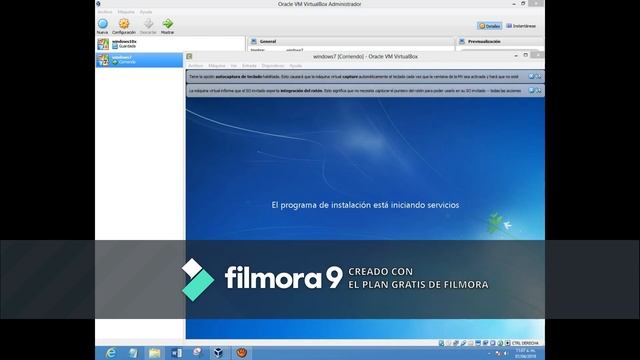Viewport: 640px width, 360px height.
Task: Click the Descartar toolbar icon
Action: coord(148,26)
